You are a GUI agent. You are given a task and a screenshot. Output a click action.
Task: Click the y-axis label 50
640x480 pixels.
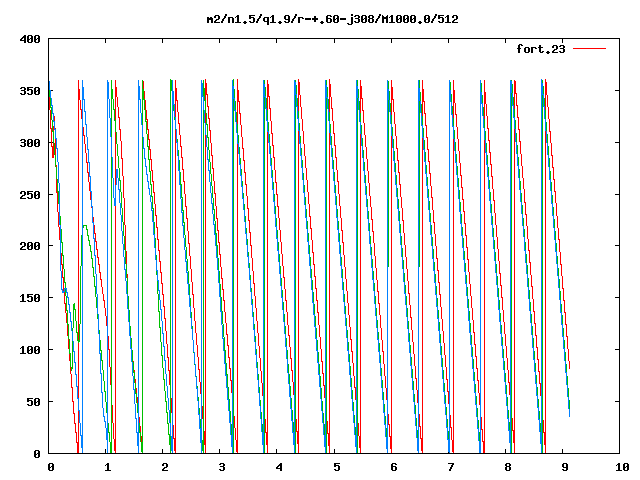point(34,402)
